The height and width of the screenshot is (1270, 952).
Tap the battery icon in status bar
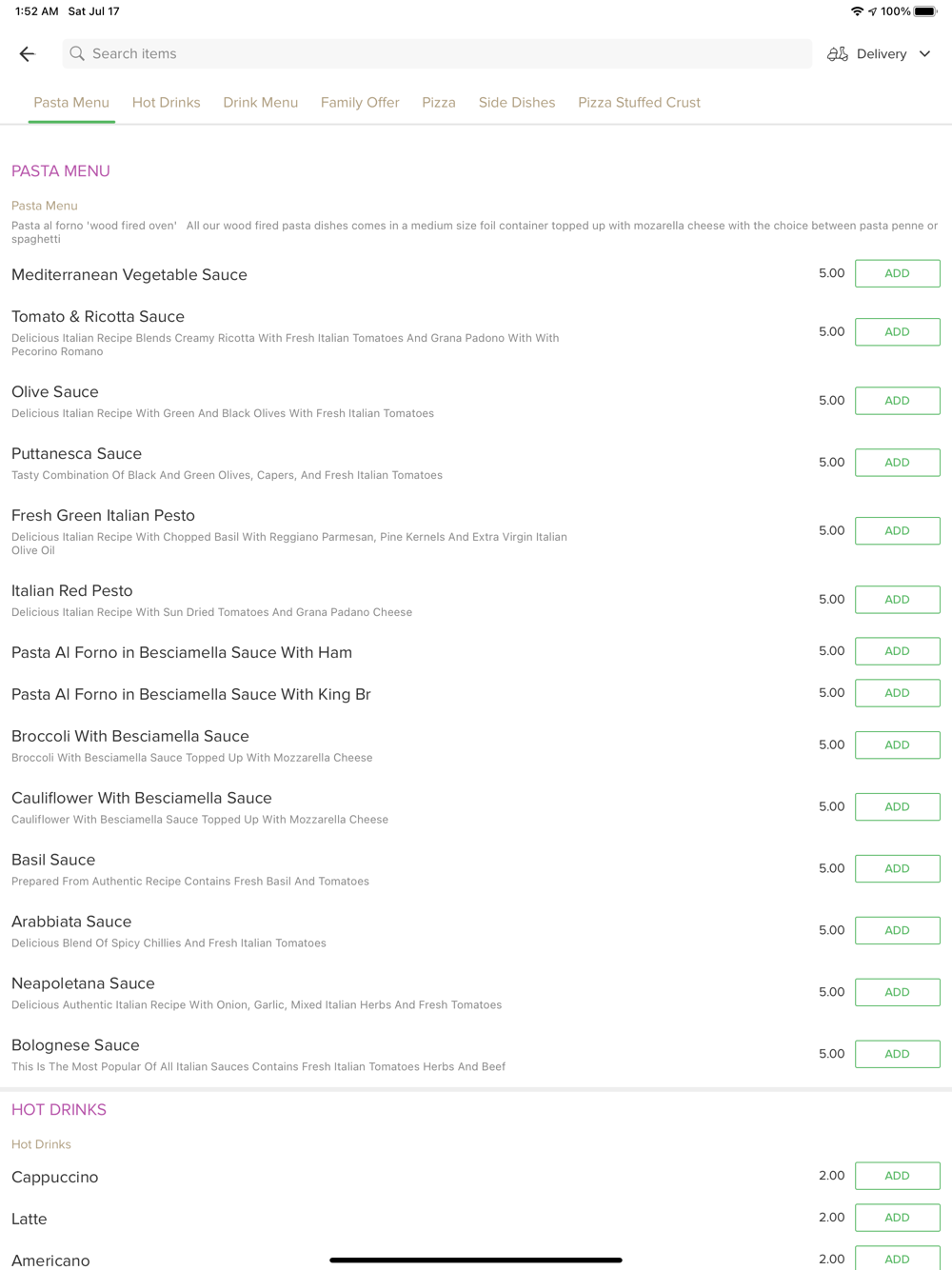click(924, 11)
